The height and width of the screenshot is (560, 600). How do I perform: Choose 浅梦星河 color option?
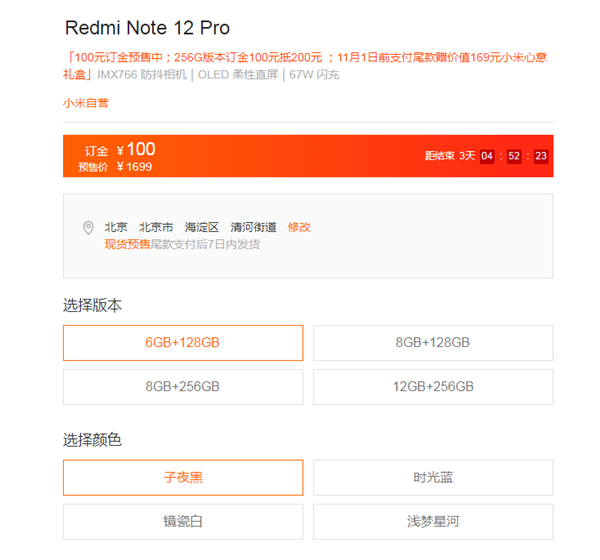433,522
